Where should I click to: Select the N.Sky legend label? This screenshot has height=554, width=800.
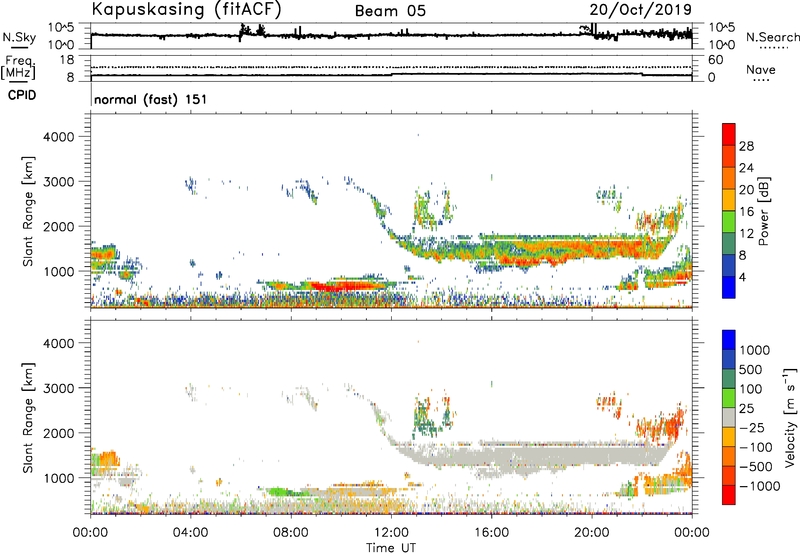pos(19,37)
